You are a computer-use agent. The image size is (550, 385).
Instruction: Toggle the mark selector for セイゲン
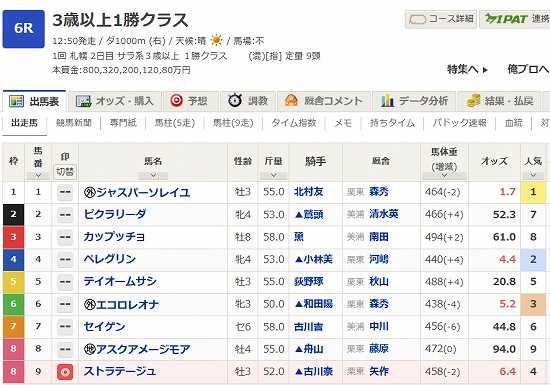click(65, 327)
